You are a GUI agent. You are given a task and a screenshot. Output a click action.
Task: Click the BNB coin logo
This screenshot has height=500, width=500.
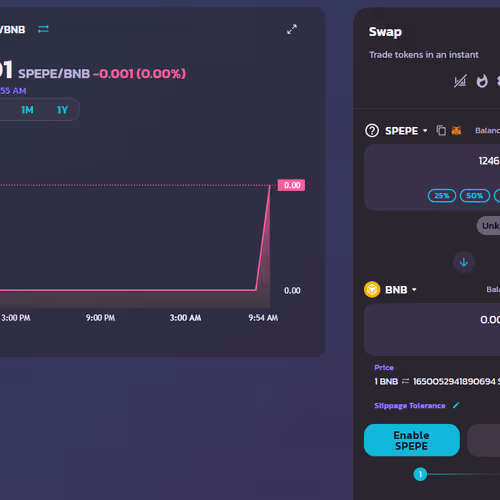[x=372, y=289]
